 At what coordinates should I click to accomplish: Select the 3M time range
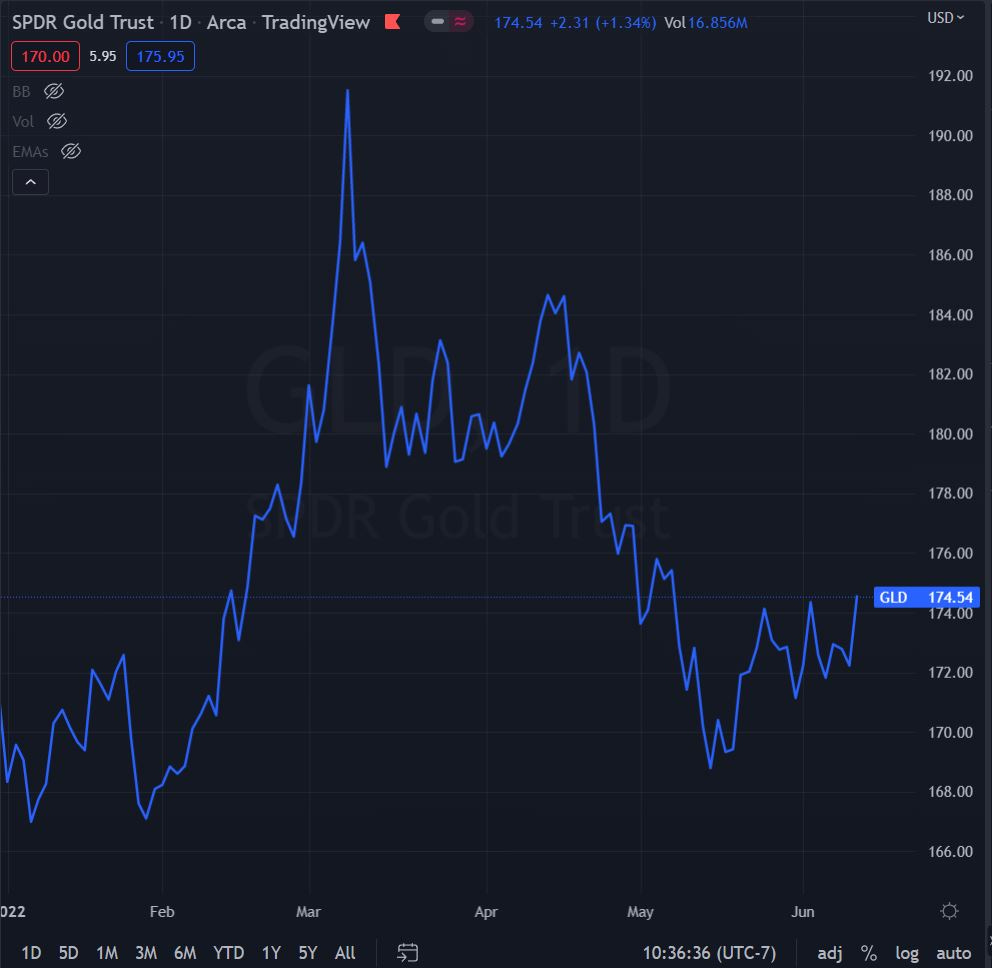point(146,953)
